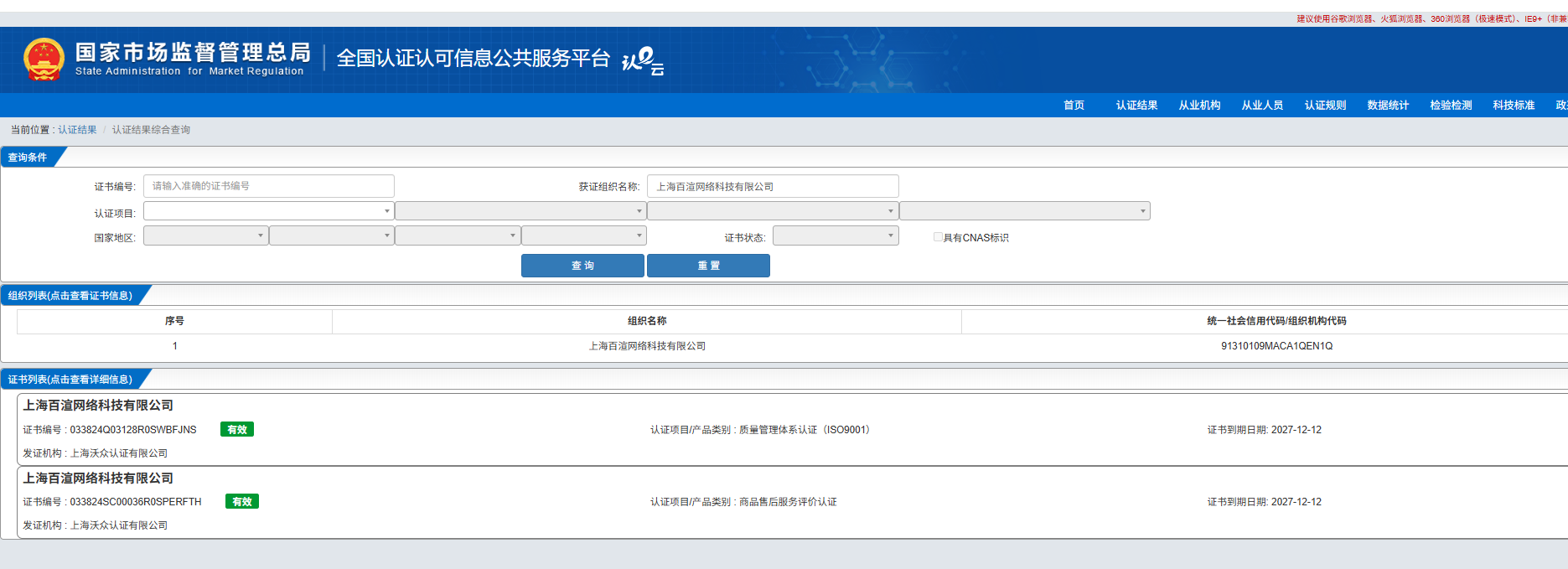Click the 重置 reset button
The image size is (1568, 569).
[x=708, y=266]
